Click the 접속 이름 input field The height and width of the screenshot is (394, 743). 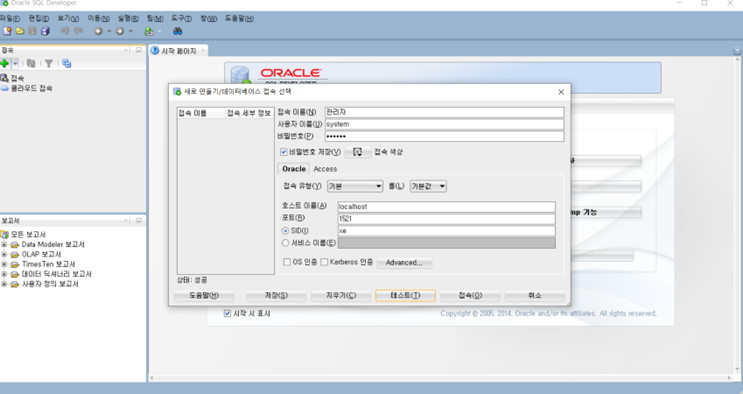[x=444, y=112]
